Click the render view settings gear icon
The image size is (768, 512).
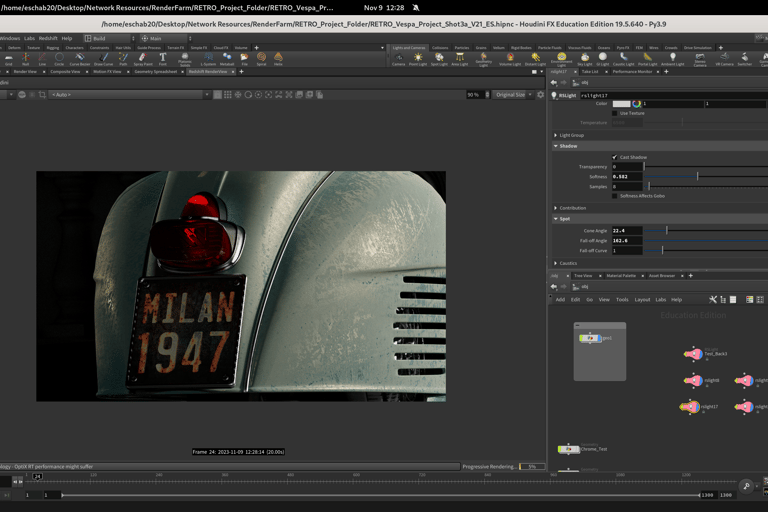click(x=541, y=95)
